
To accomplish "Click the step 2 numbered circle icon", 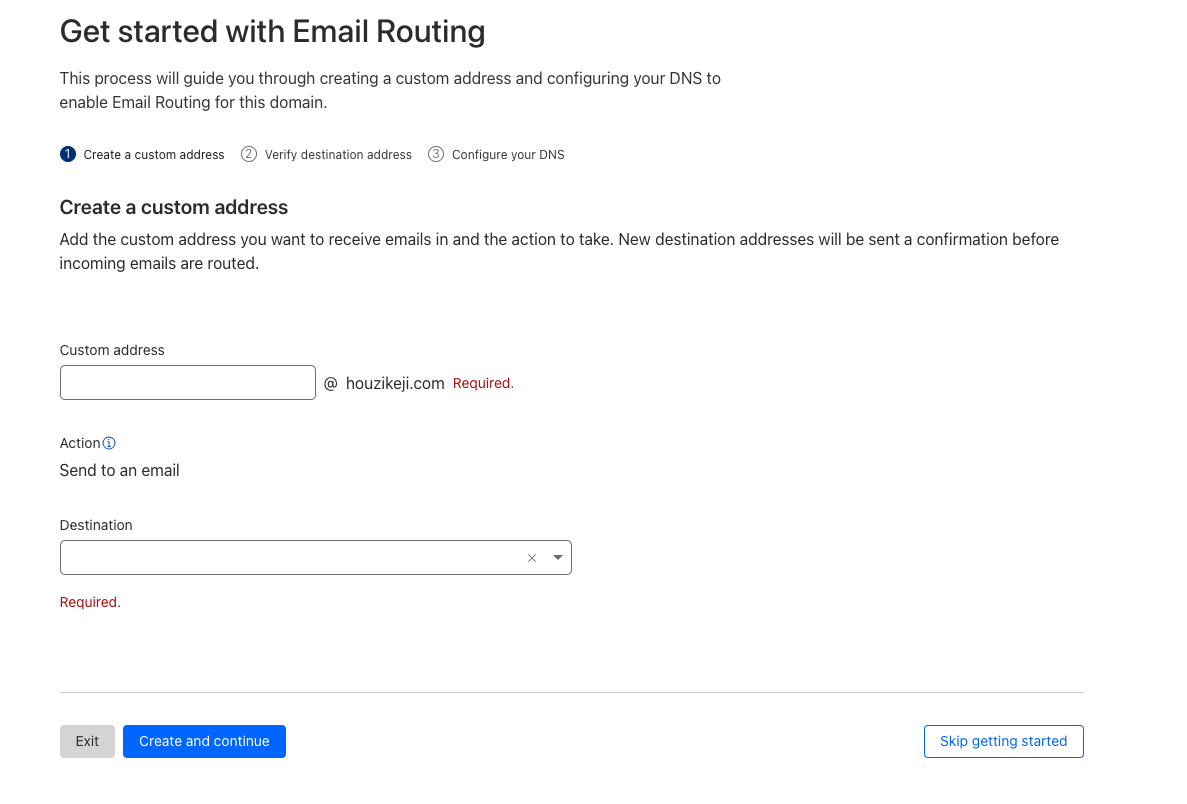I will (249, 154).
